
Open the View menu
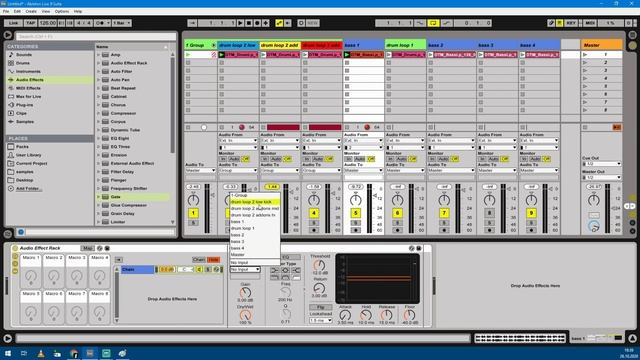[46, 11]
